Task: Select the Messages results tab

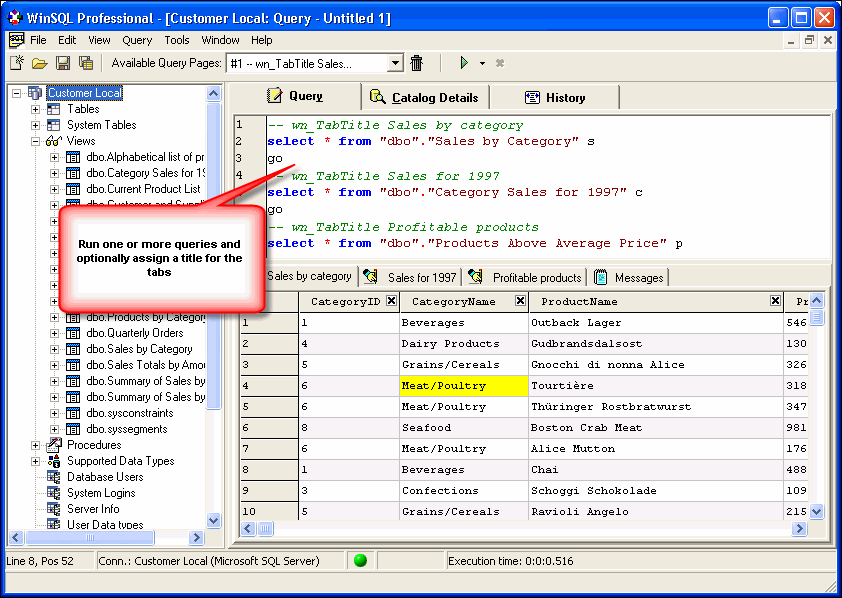Action: [x=630, y=277]
